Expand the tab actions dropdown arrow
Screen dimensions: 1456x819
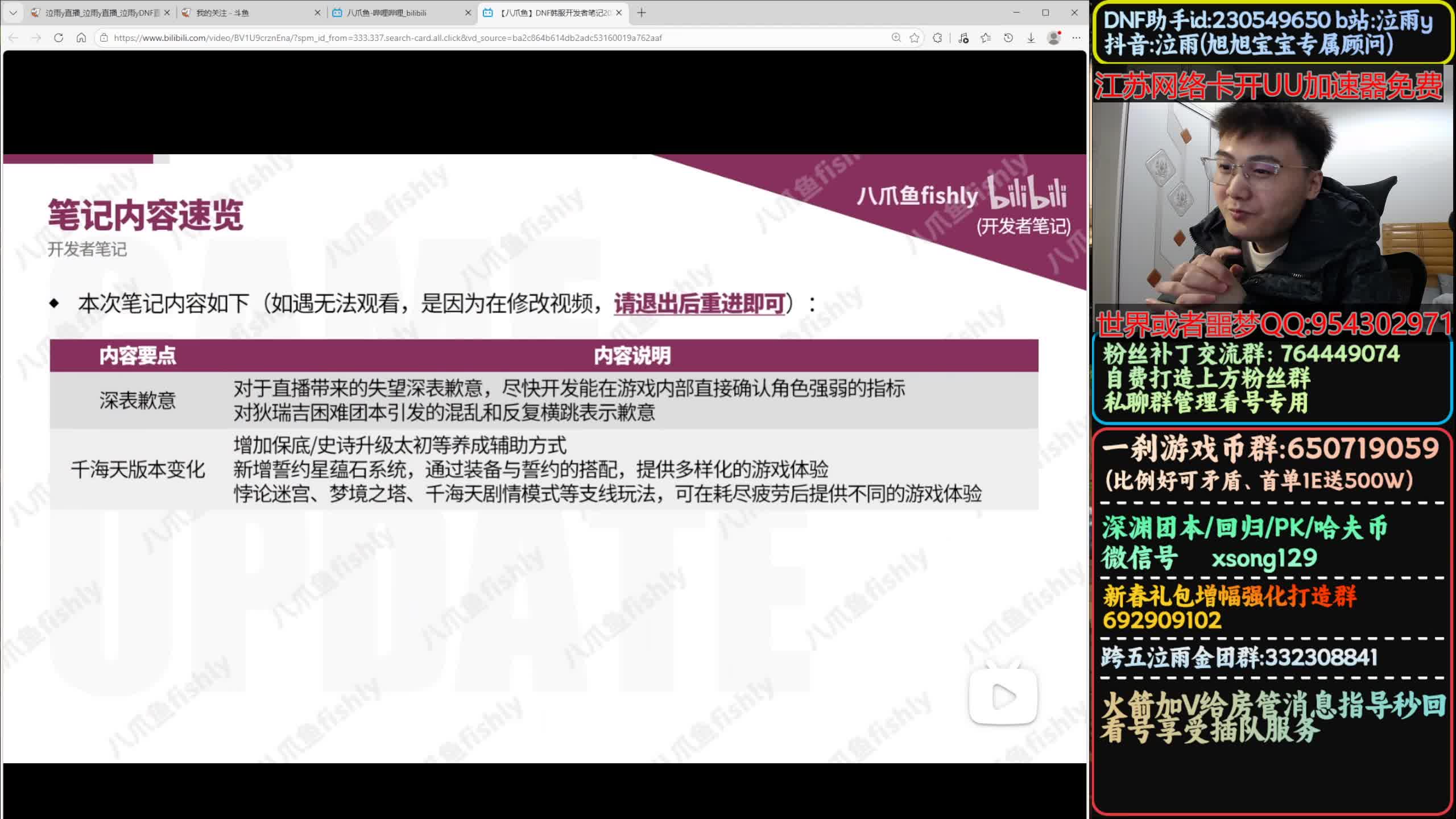(x=13, y=13)
